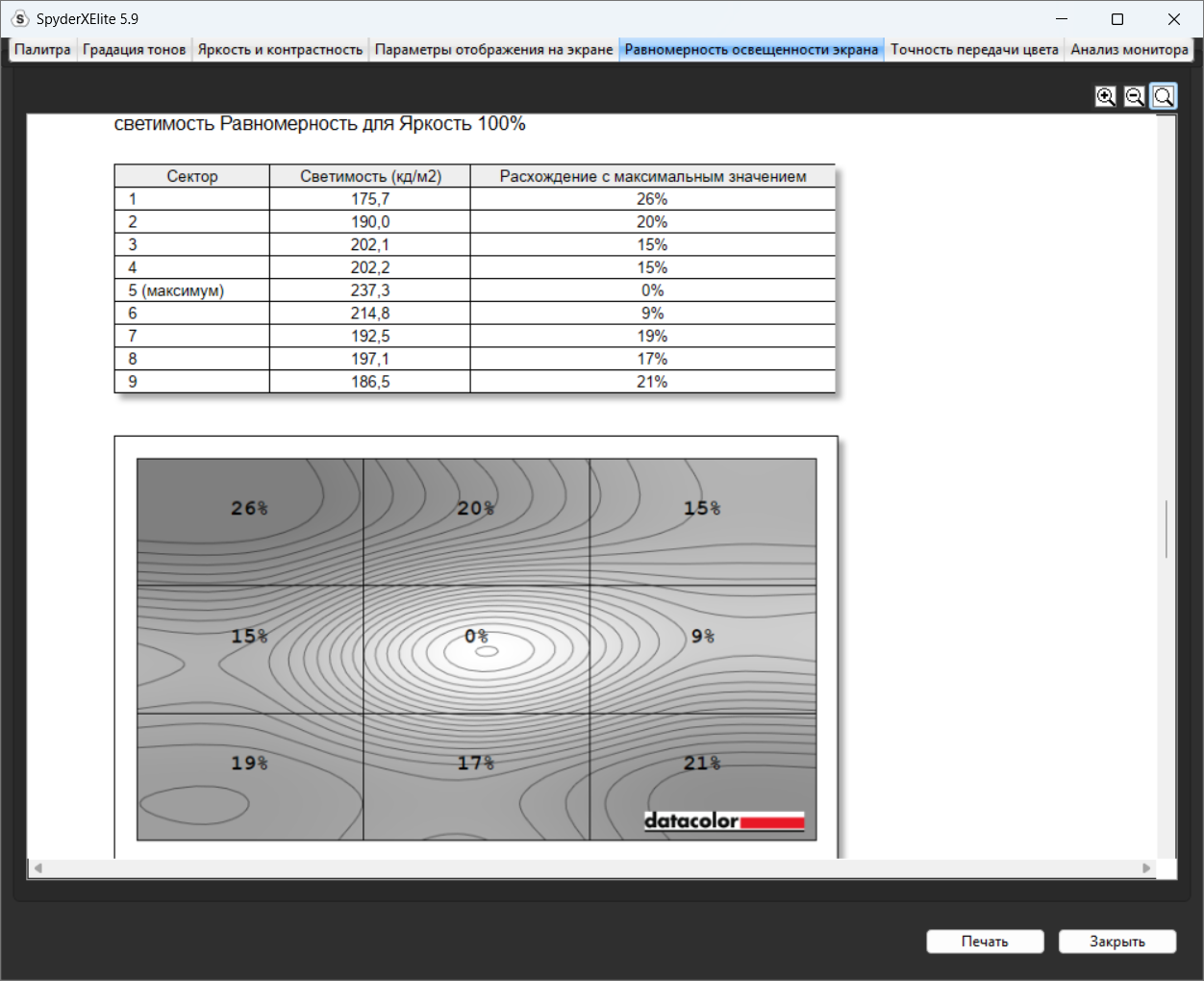The width and height of the screenshot is (1204, 981).
Task: Click luminance value 186,5
Action: [x=370, y=382]
